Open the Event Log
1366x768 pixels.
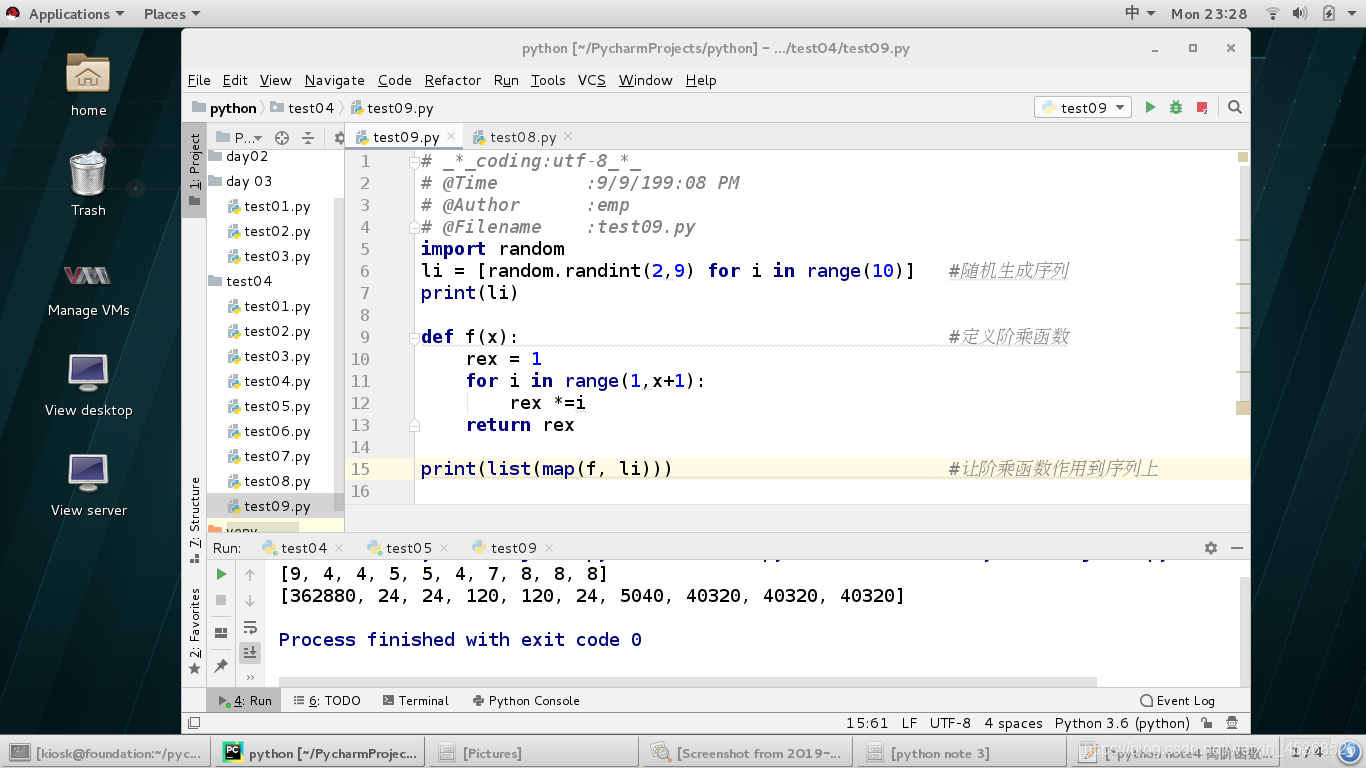click(1178, 701)
